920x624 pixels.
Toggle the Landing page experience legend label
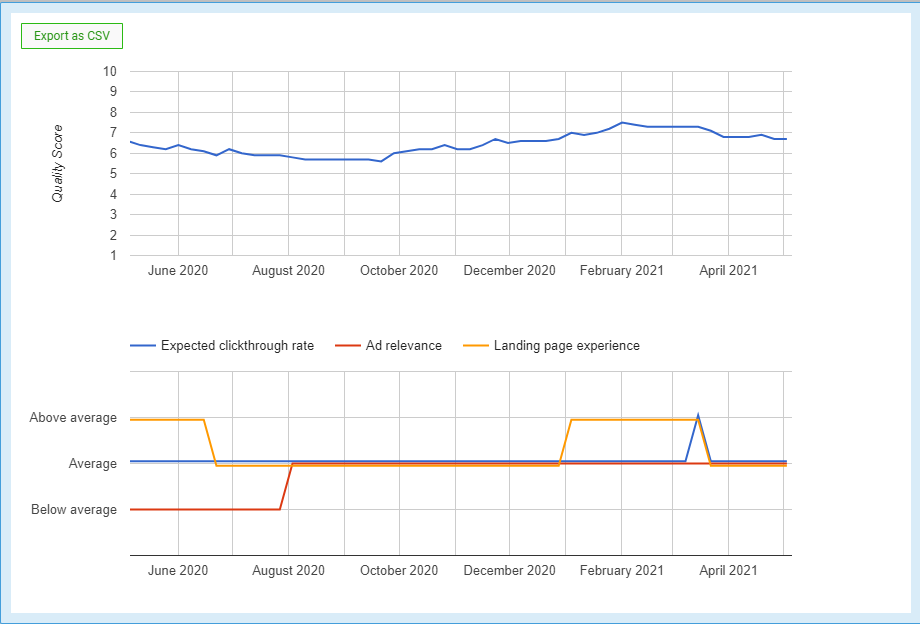pos(566,346)
